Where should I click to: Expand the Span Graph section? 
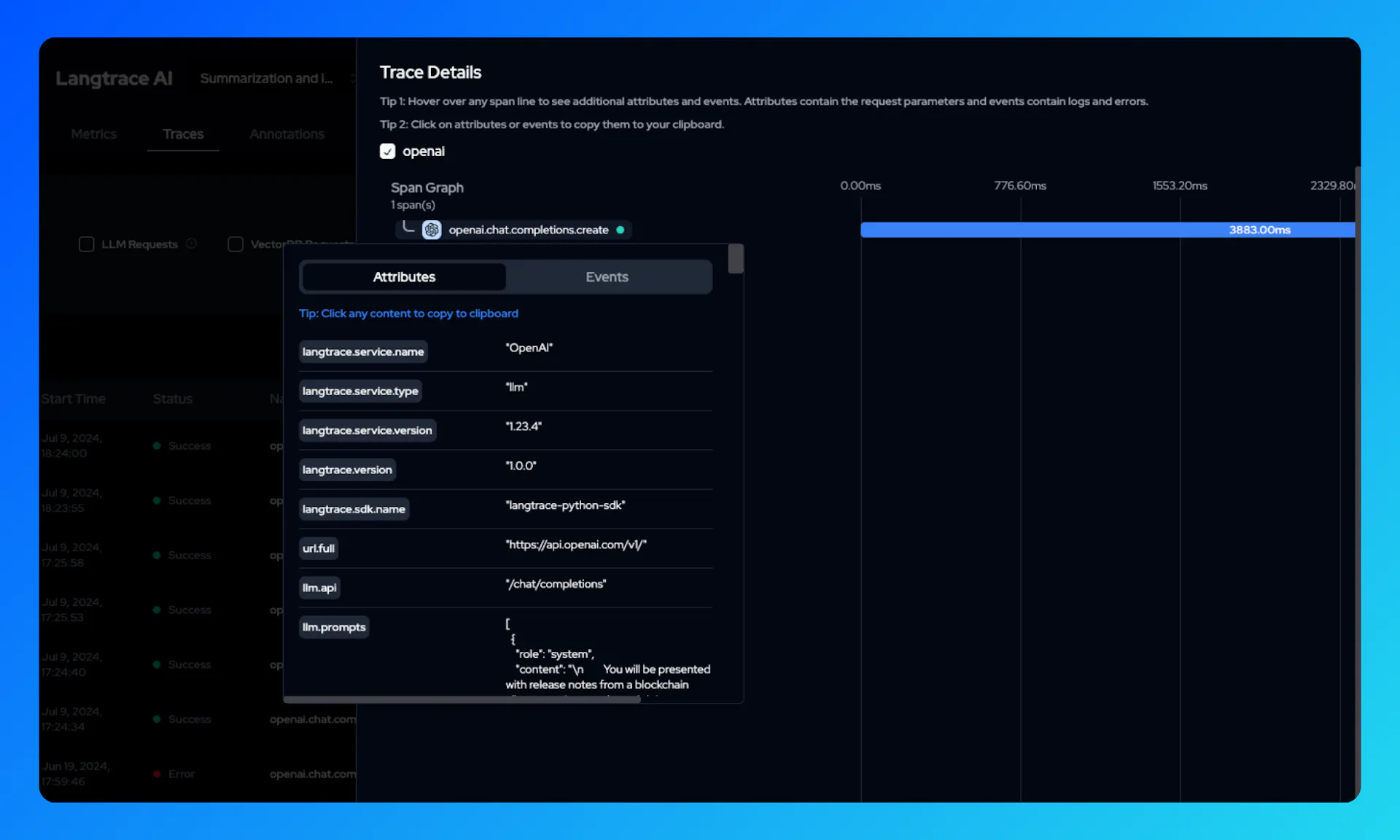click(427, 187)
